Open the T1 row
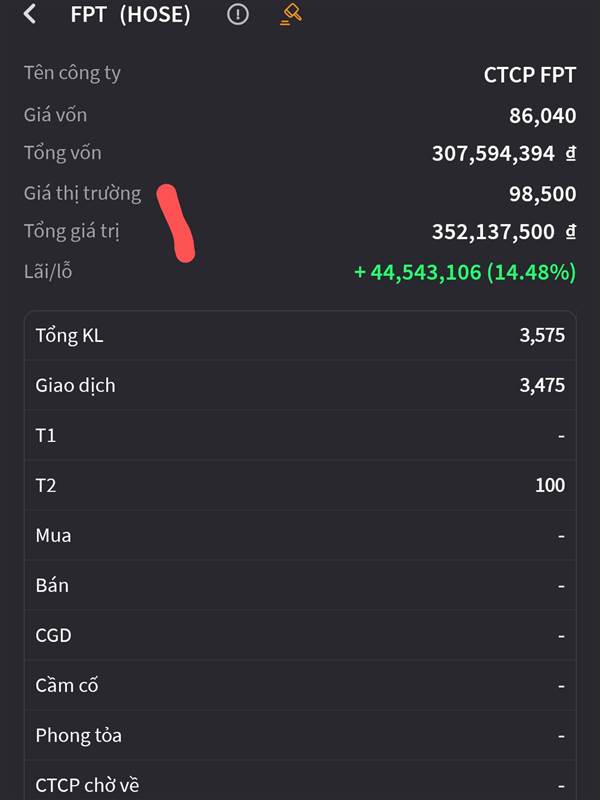This screenshot has height=800, width=600. (300, 435)
